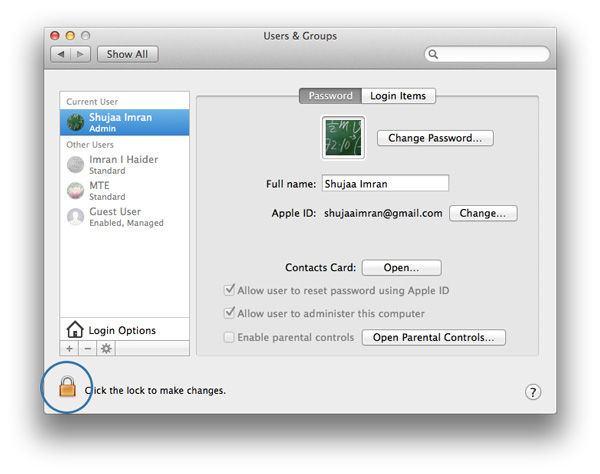Go forward with the right arrow button

(80, 54)
